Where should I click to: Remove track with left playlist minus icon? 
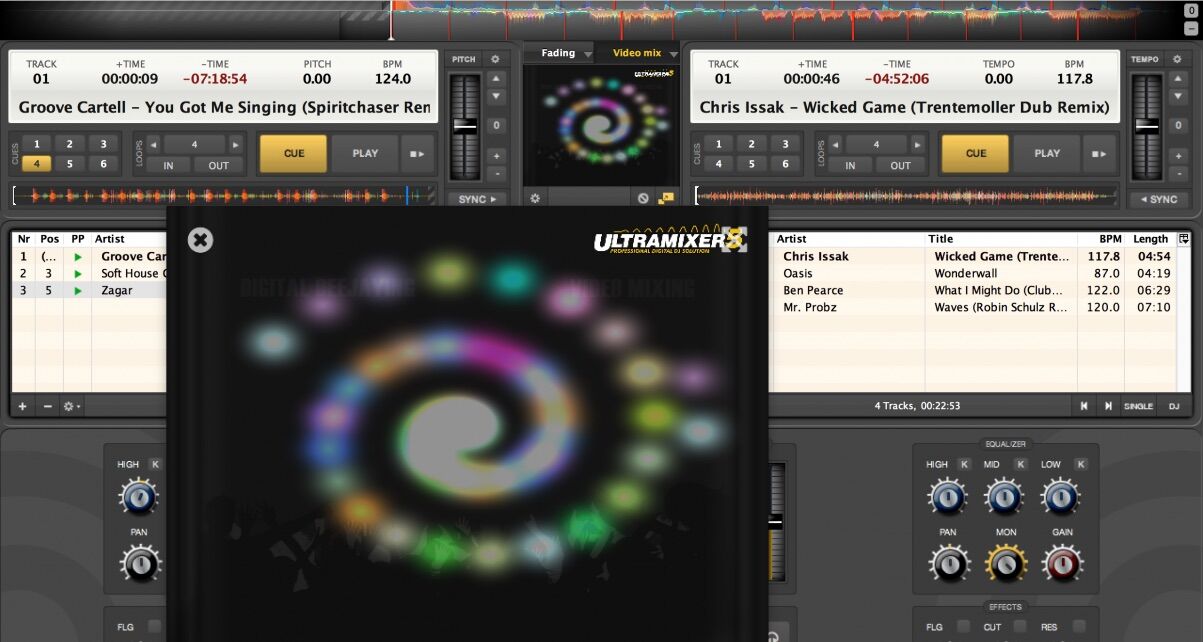[x=47, y=406]
